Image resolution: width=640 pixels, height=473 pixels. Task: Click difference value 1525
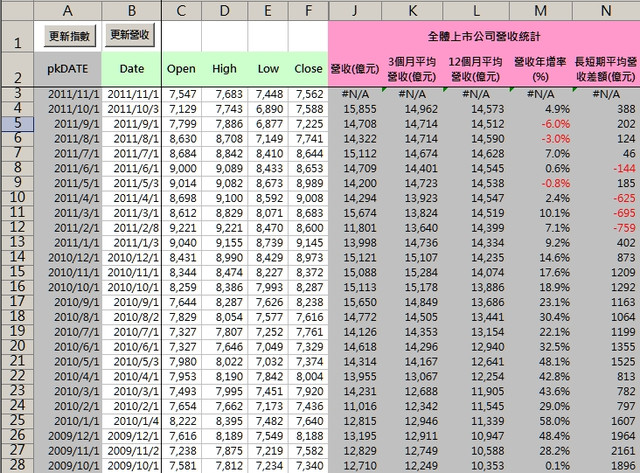tap(606, 362)
